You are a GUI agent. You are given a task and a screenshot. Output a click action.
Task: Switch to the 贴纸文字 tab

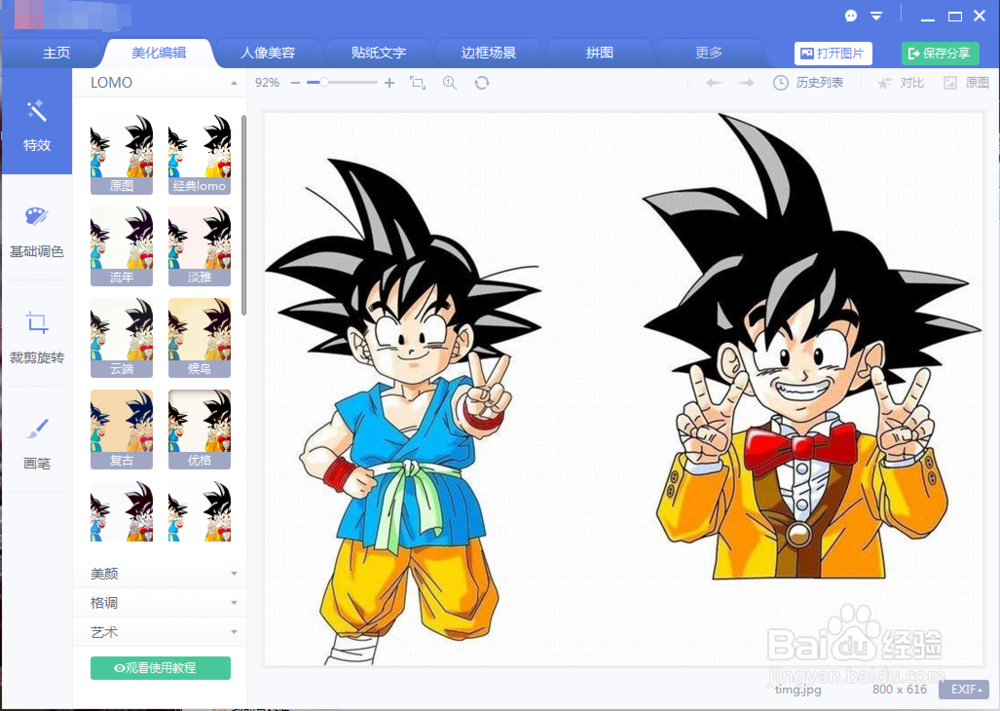click(x=378, y=53)
